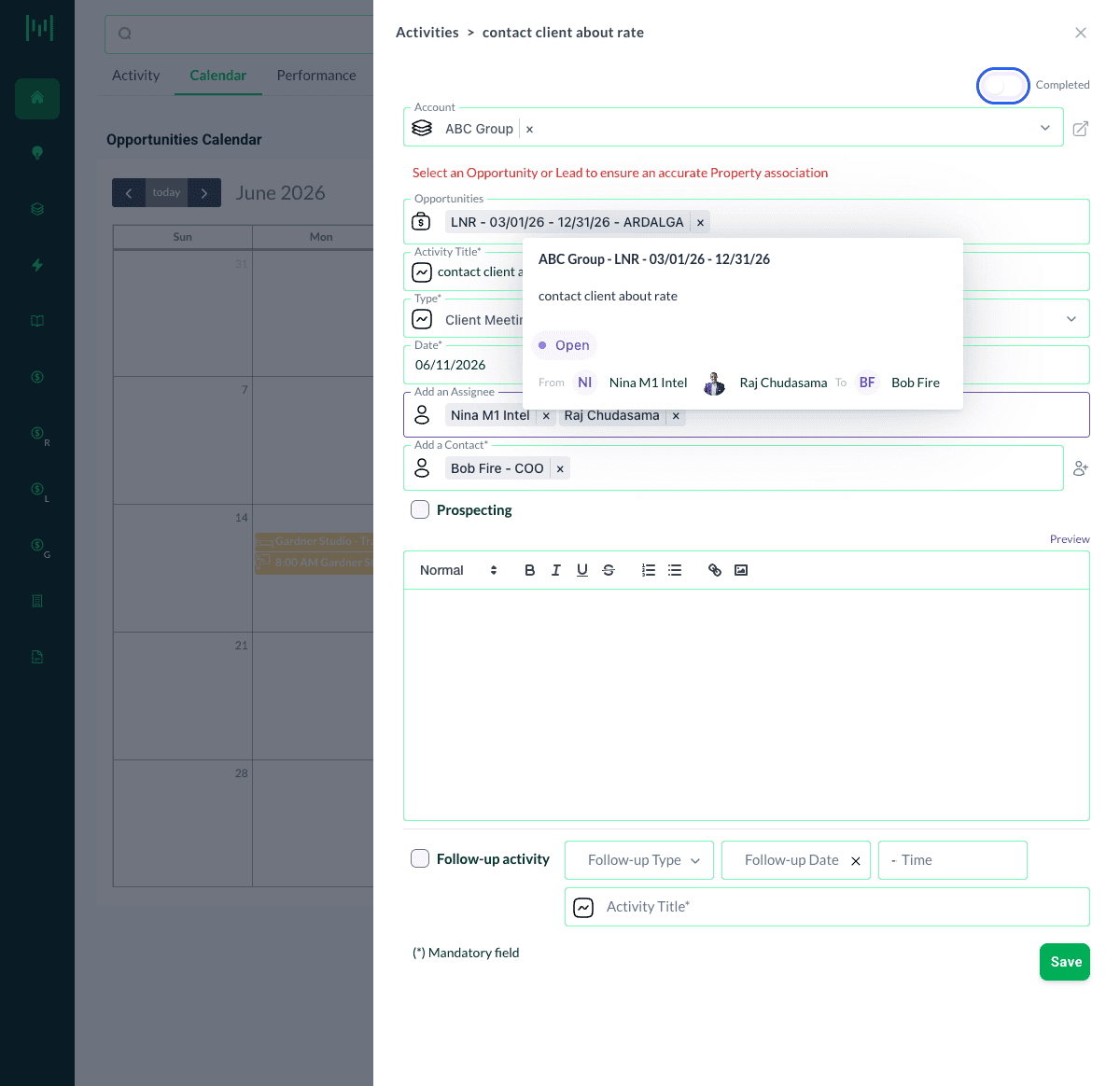The height and width of the screenshot is (1086, 1120).
Task: Open the document sidebar icon
Action: [x=37, y=657]
